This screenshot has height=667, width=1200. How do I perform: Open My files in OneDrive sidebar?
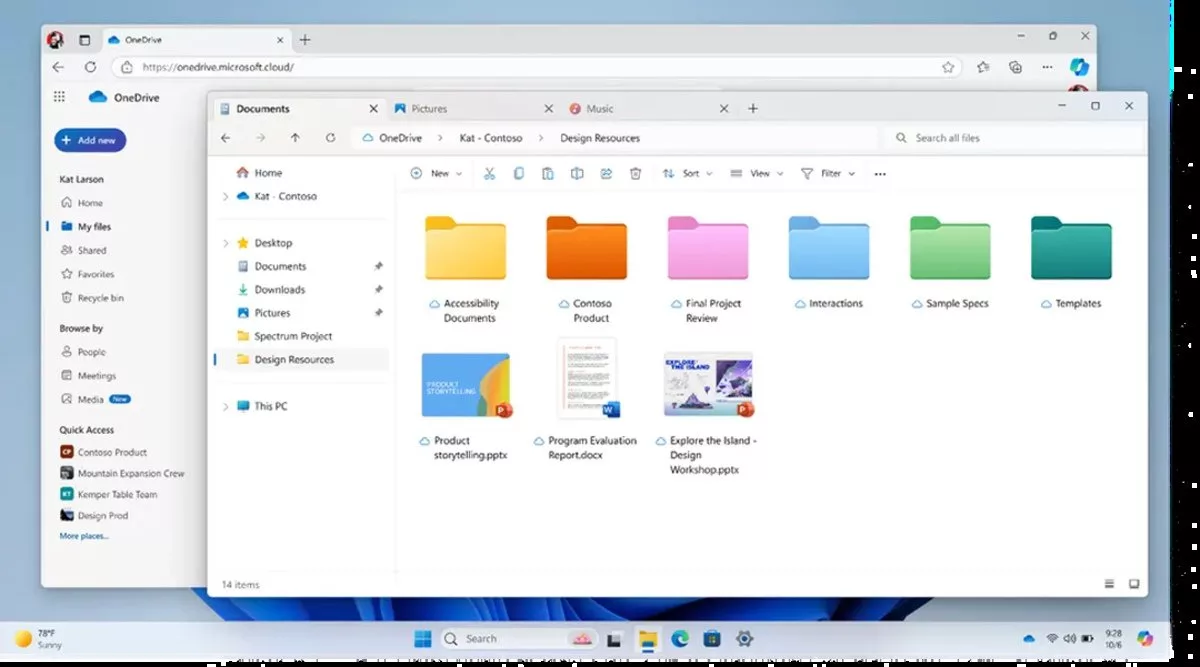pyautogui.click(x=86, y=227)
